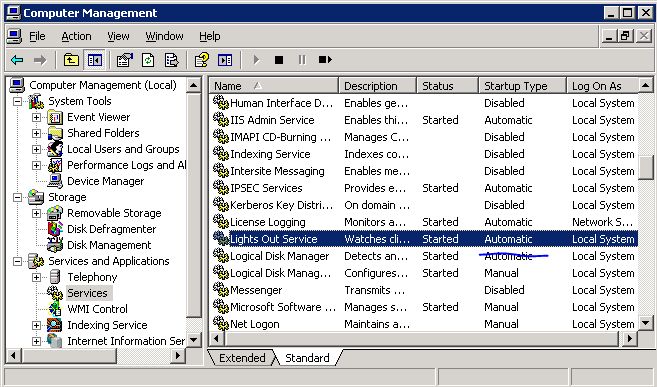This screenshot has height=387, width=657.
Task: Click the Disk Defragmenter icon
Action: (55, 230)
